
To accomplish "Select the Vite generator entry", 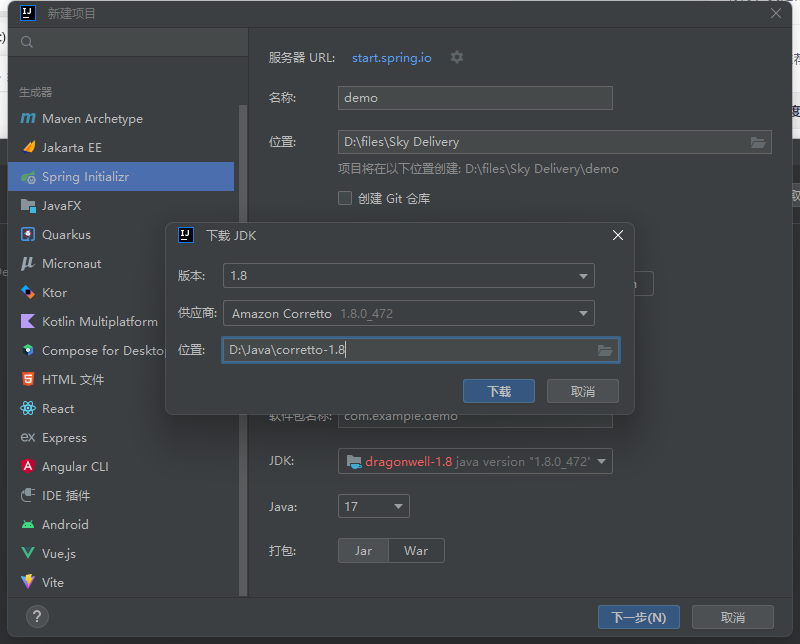I will pos(121,582).
